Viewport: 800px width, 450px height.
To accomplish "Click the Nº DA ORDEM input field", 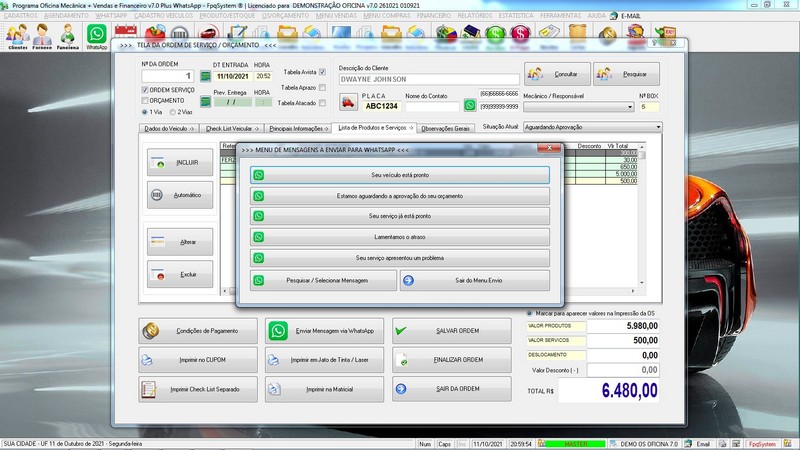I will coord(167,76).
